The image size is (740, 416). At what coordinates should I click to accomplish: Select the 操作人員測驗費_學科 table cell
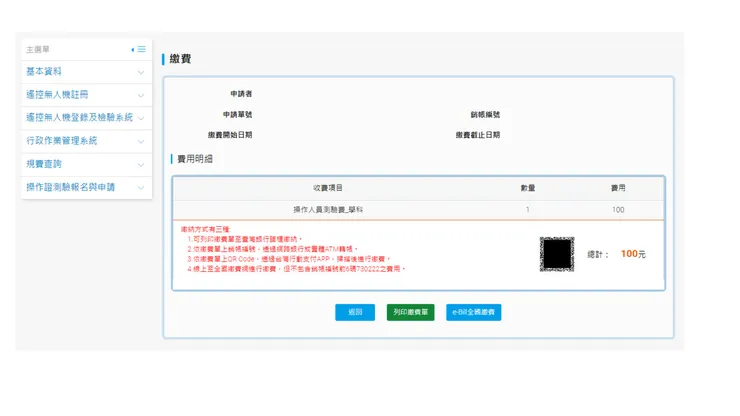pos(328,210)
